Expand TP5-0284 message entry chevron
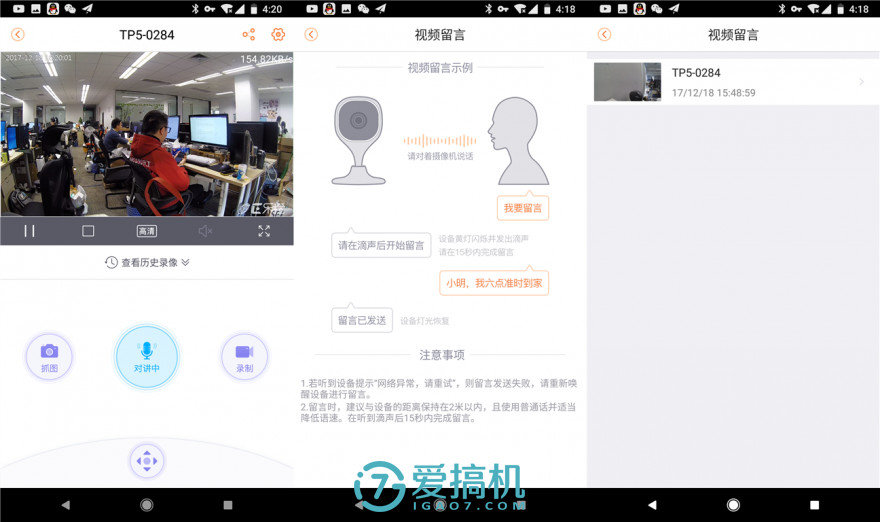880x522 pixels. coord(861,82)
